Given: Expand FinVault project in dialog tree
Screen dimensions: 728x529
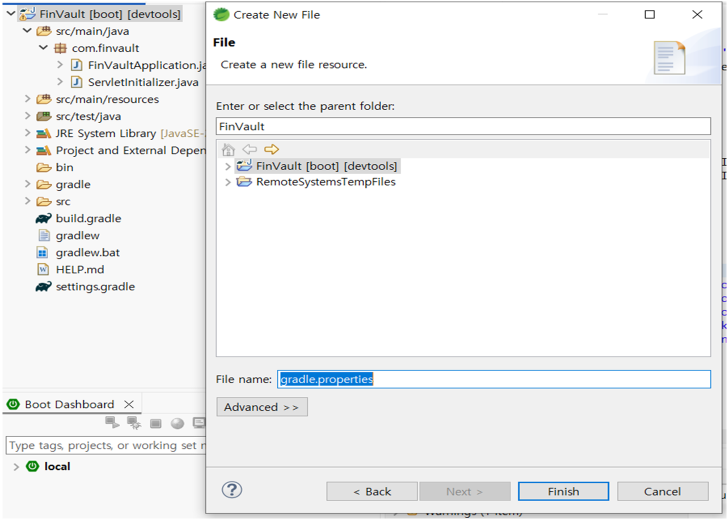Looking at the screenshot, I should pos(228,166).
